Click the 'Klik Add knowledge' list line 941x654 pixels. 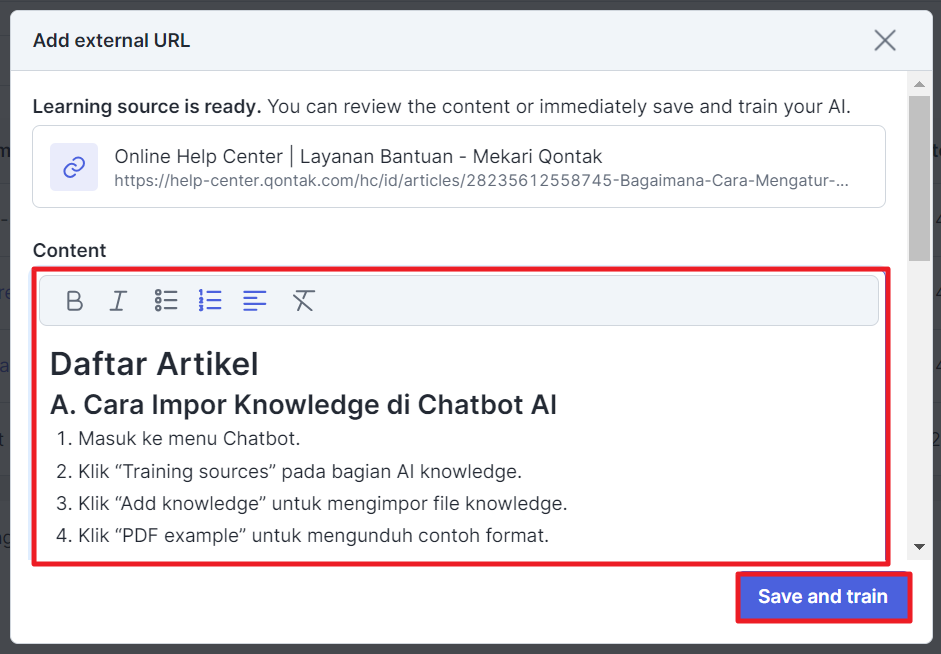(x=322, y=503)
